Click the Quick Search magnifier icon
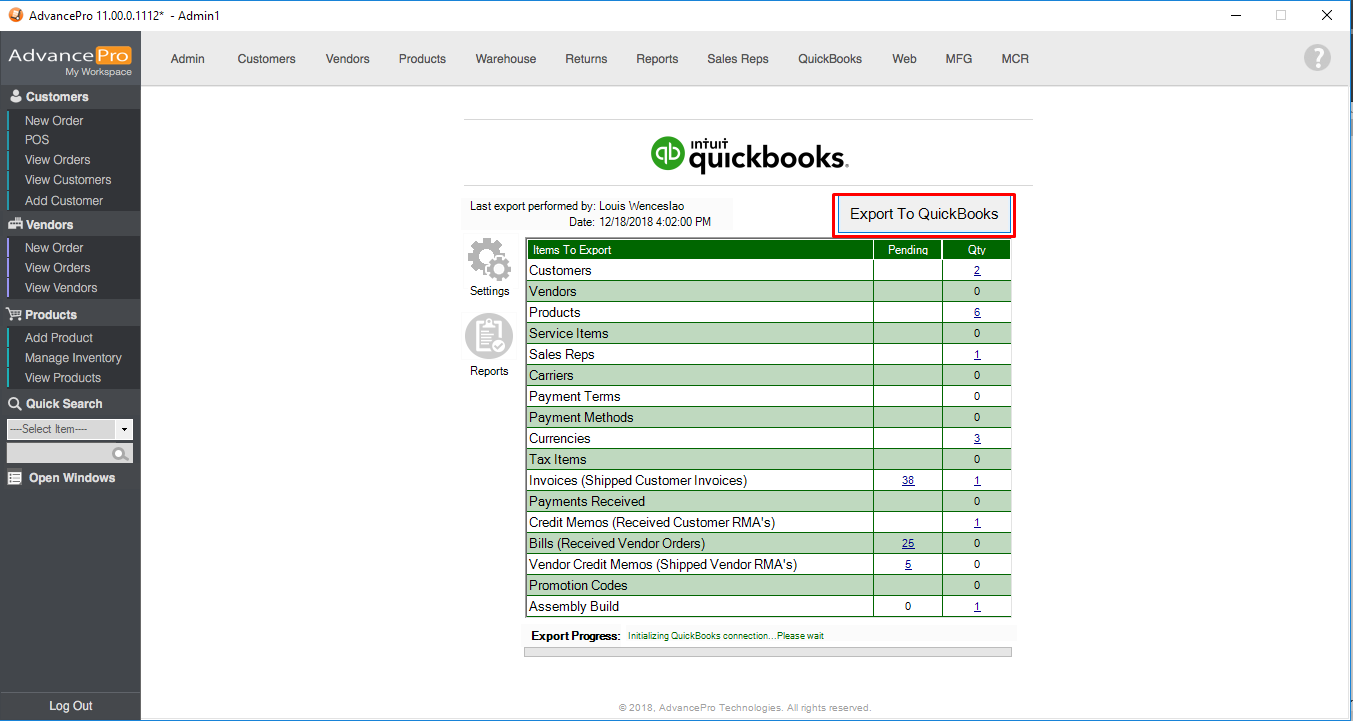1353x721 pixels. coord(121,454)
